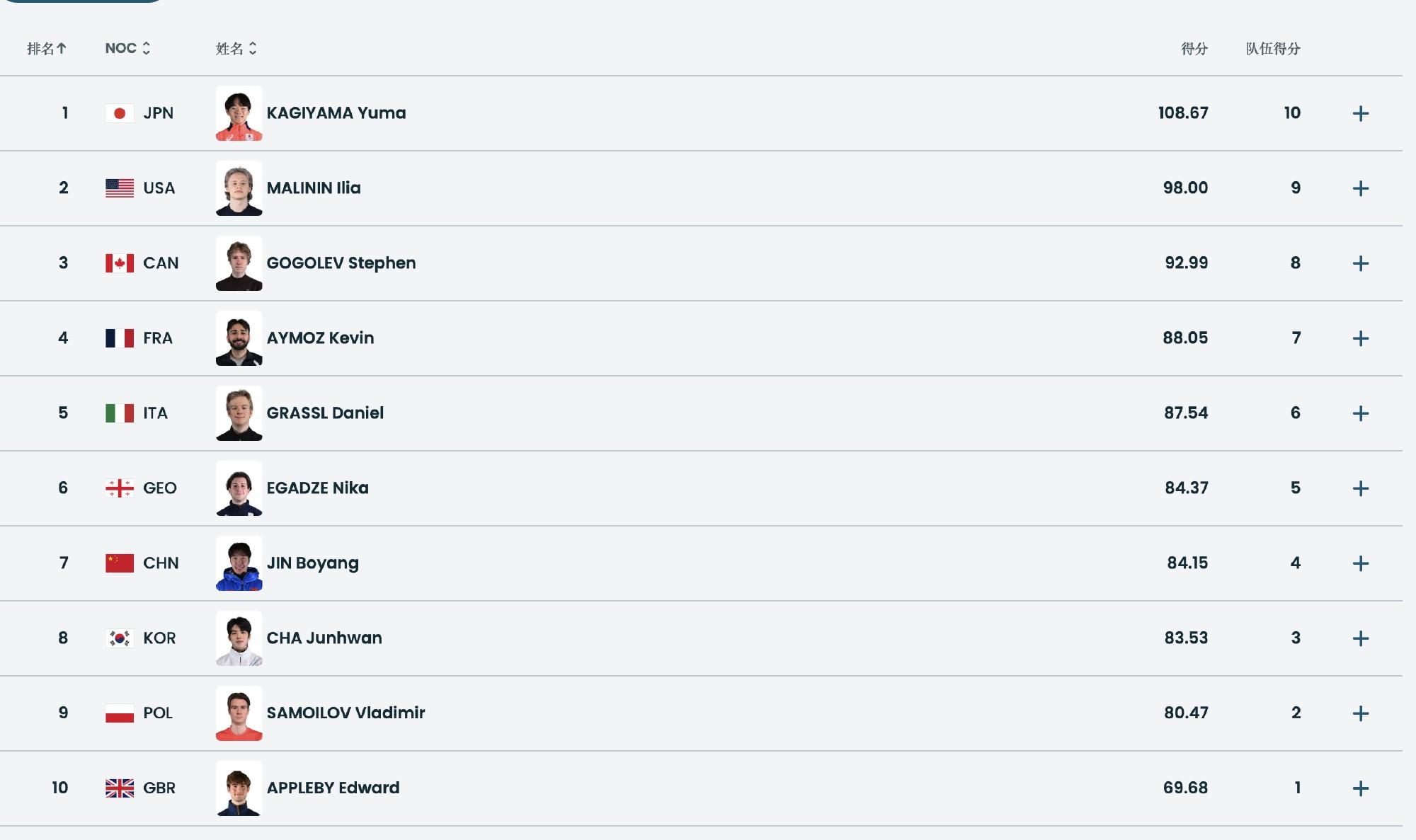This screenshot has width=1416, height=840.
Task: Expand GOGOLEV Stephen's score breakdown
Action: pyautogui.click(x=1360, y=263)
